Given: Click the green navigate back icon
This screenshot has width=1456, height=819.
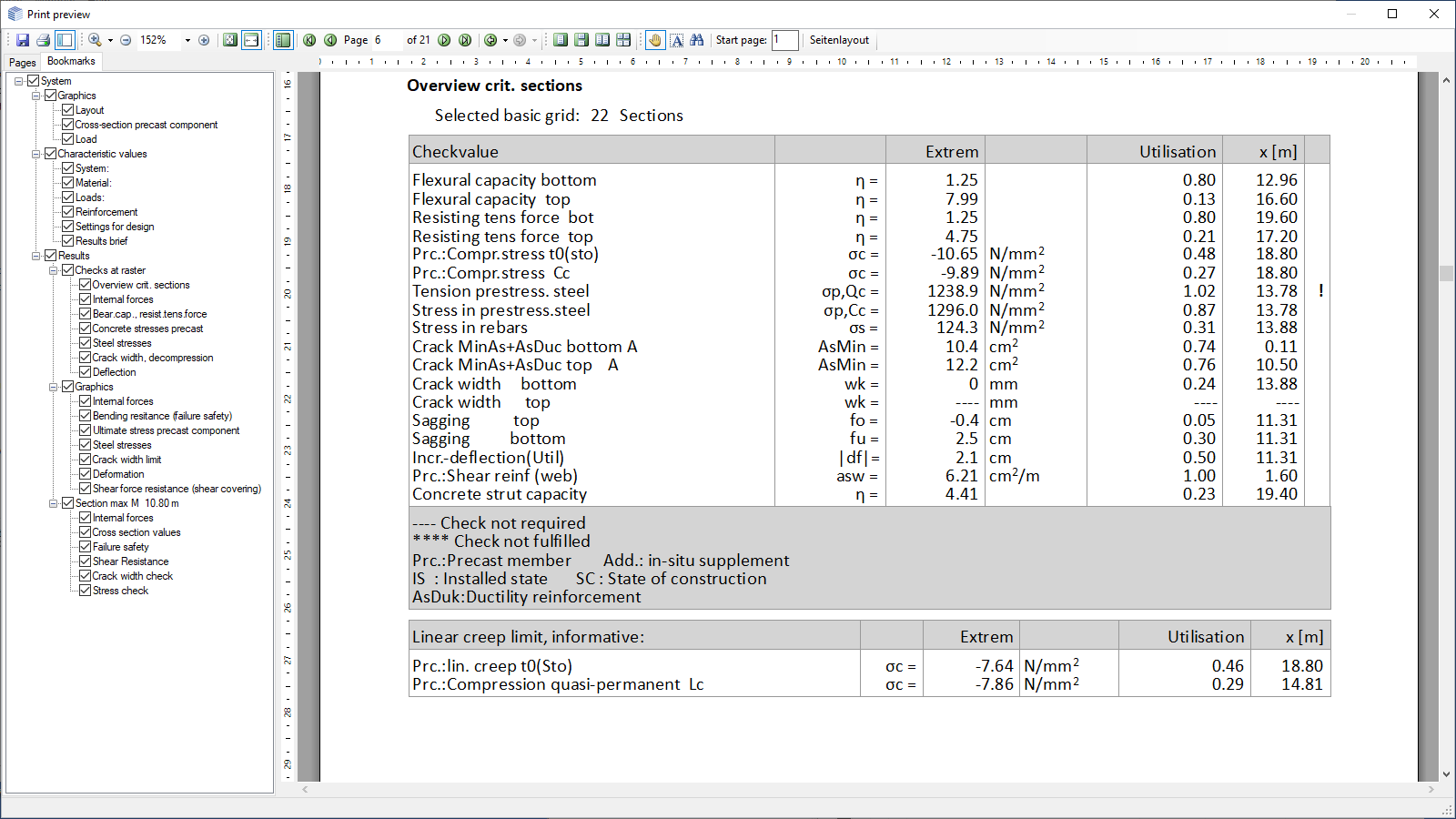Looking at the screenshot, I should point(490,40).
